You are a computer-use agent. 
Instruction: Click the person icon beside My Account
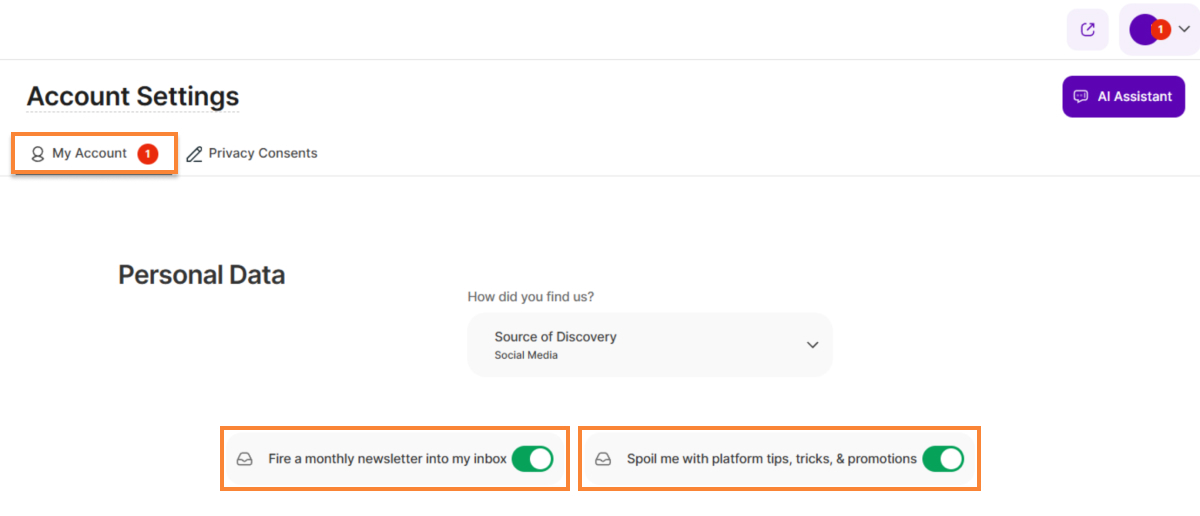[38, 154]
